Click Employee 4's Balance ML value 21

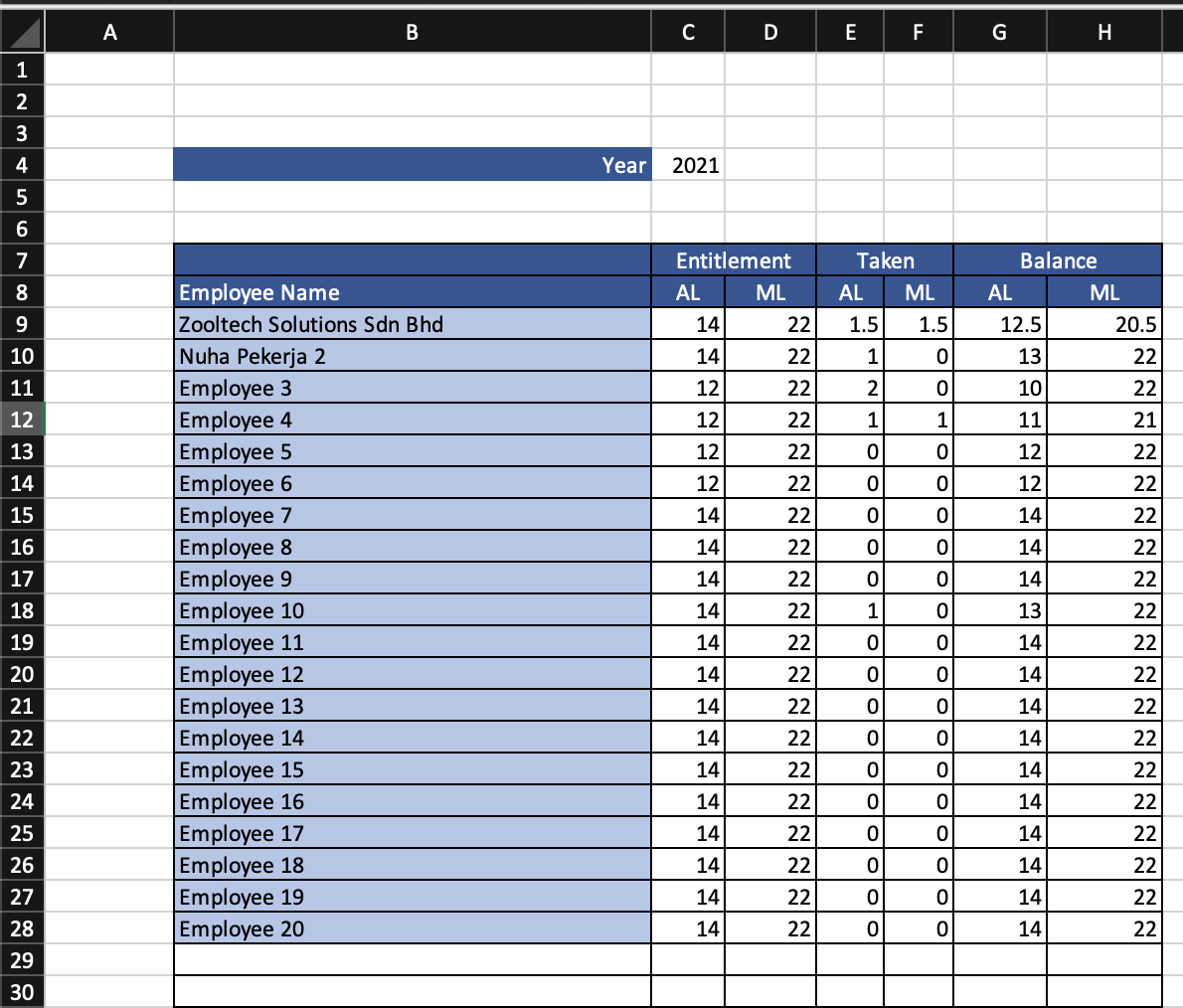[x=1104, y=420]
